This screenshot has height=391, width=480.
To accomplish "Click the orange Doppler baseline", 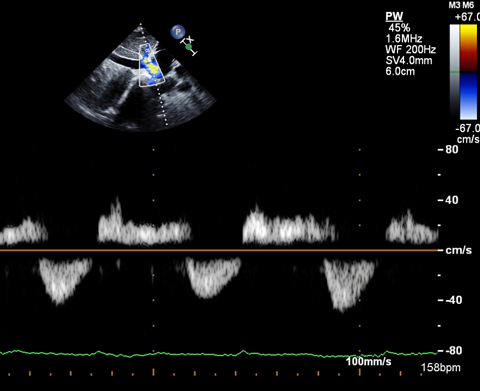I will [x=219, y=250].
